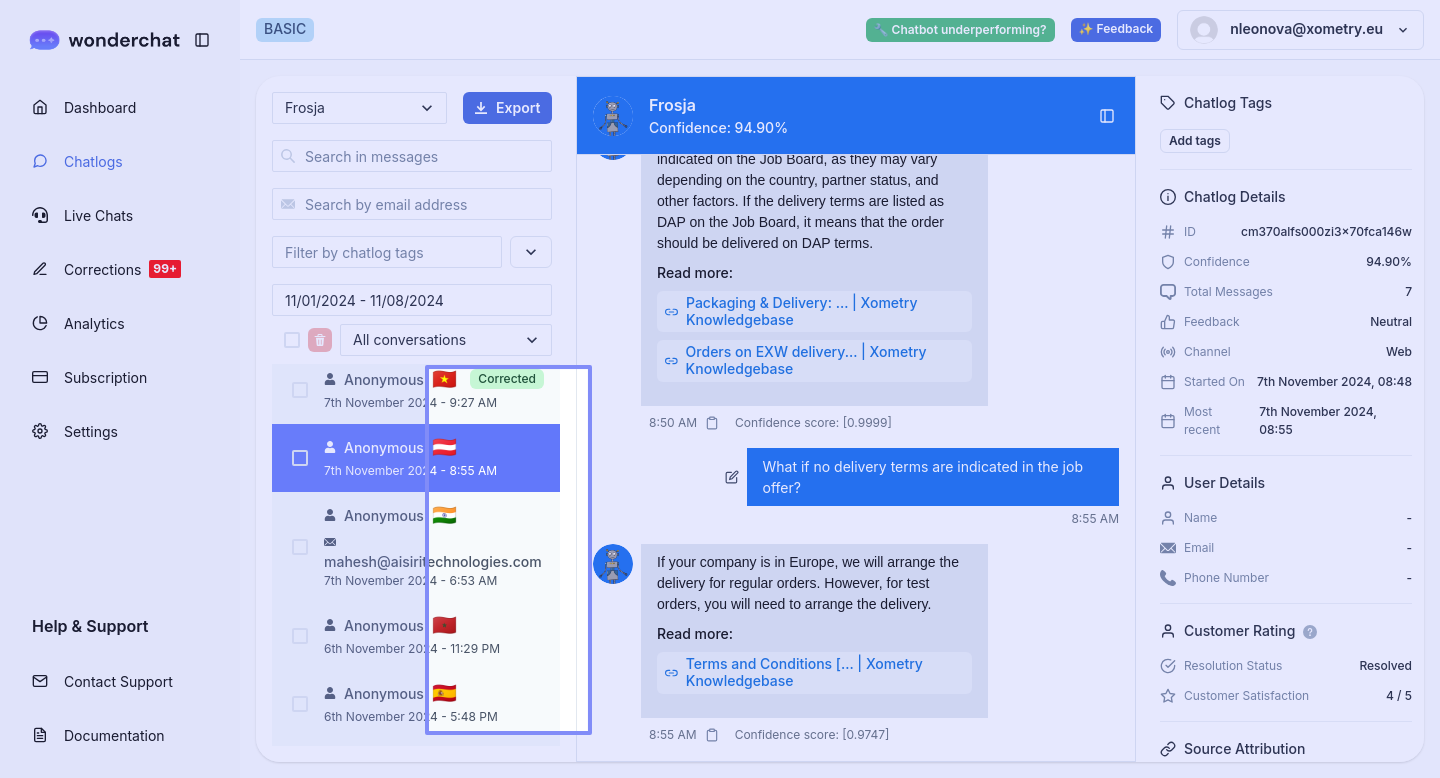
Task: Click the Add tags button
Action: pos(1195,141)
